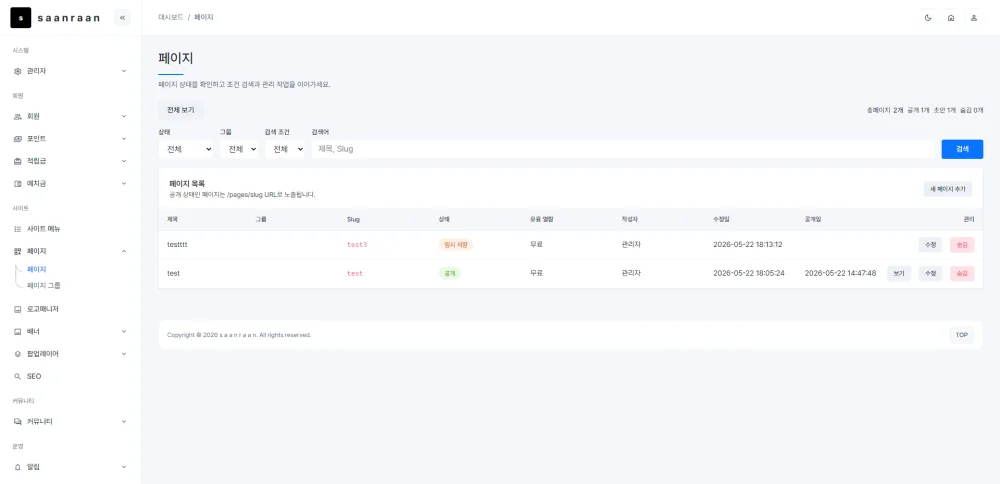Viewport: 1000px width, 484px height.
Task: Expand the 관리자 menu chevron
Action: point(124,71)
